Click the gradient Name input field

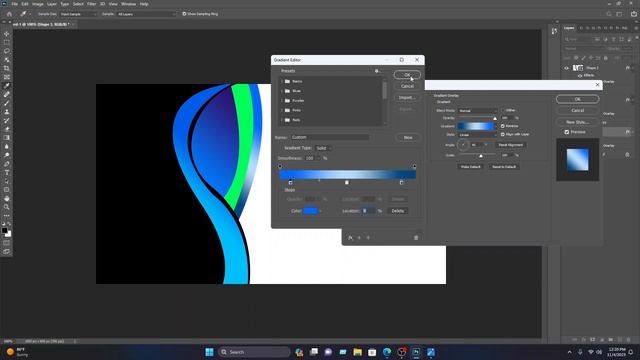330,138
